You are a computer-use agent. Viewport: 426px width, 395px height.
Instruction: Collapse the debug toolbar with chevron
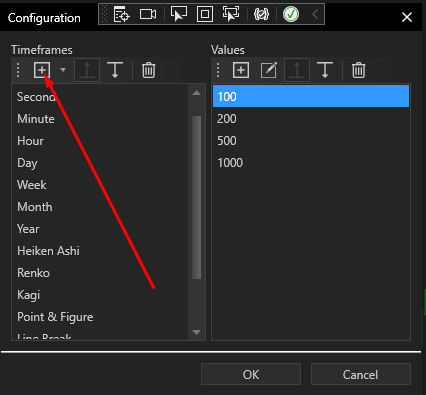[x=315, y=14]
